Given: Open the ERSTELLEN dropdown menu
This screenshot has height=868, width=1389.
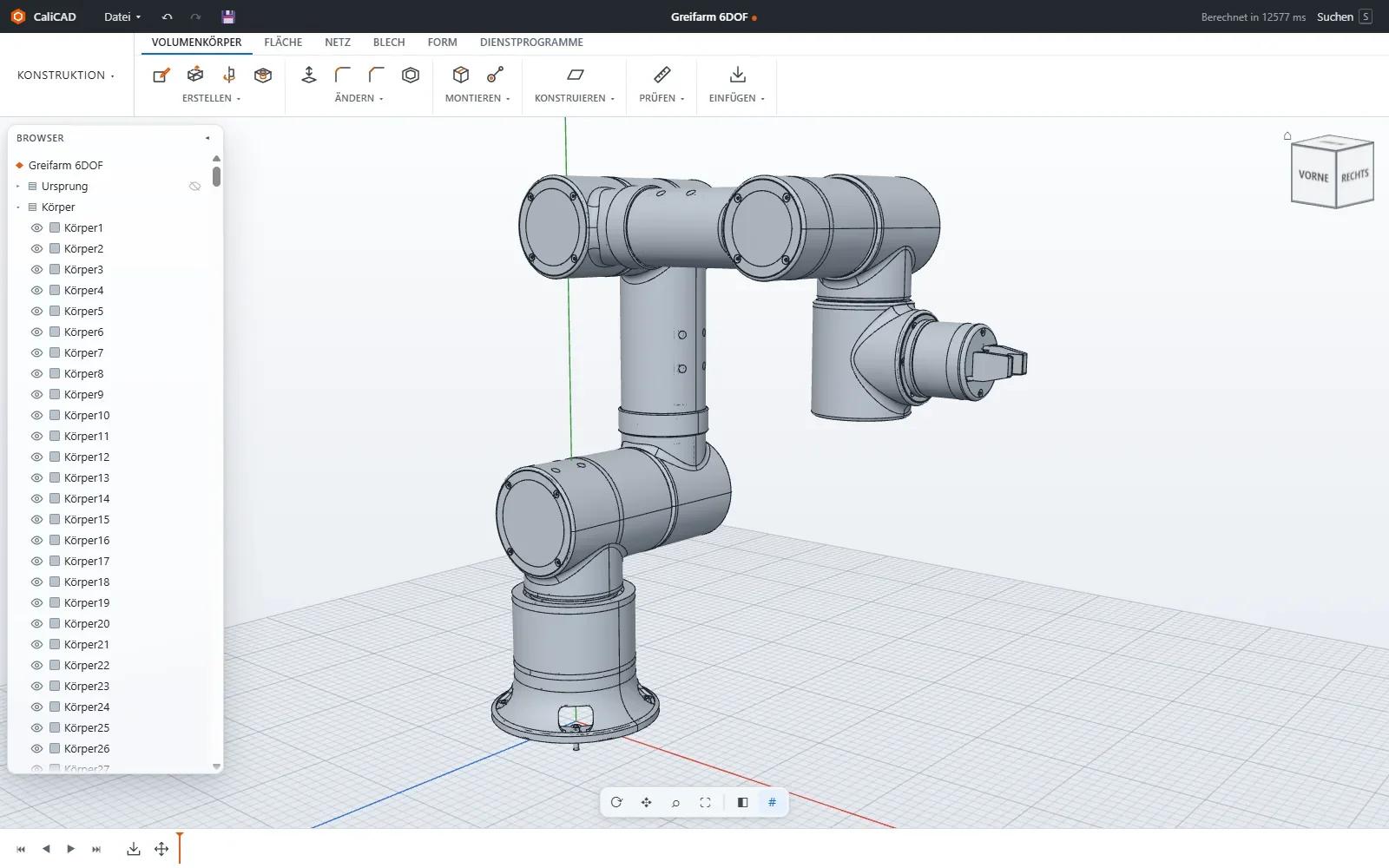Looking at the screenshot, I should [x=212, y=99].
